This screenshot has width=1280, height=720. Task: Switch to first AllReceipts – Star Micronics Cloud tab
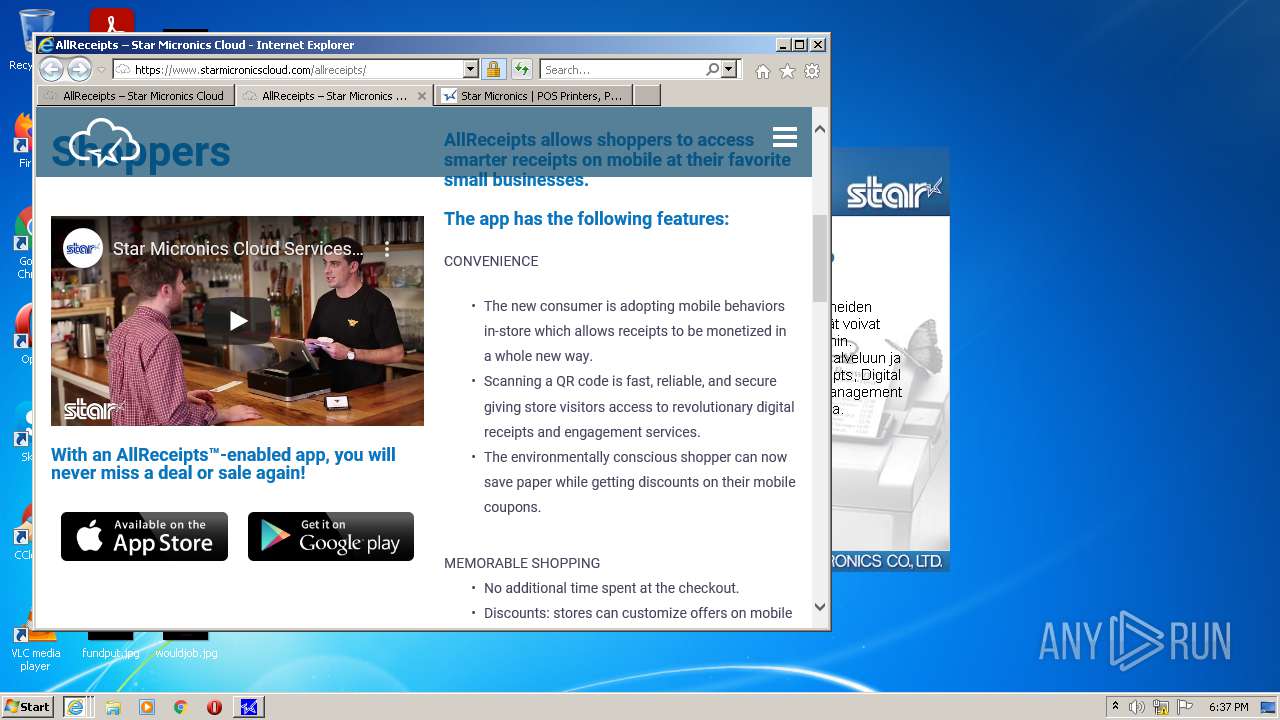pyautogui.click(x=136, y=96)
